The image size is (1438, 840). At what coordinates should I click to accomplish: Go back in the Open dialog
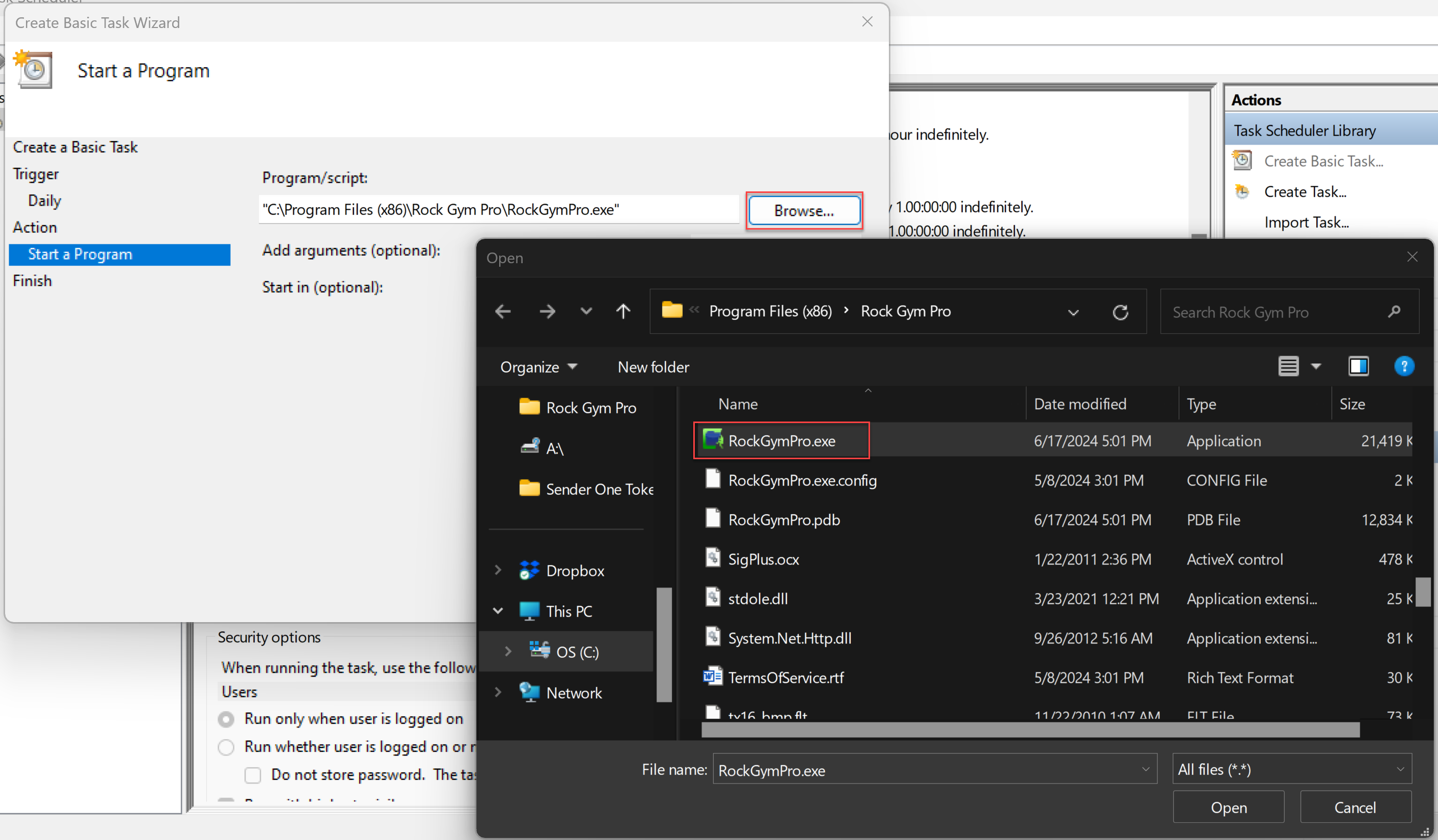coord(503,312)
